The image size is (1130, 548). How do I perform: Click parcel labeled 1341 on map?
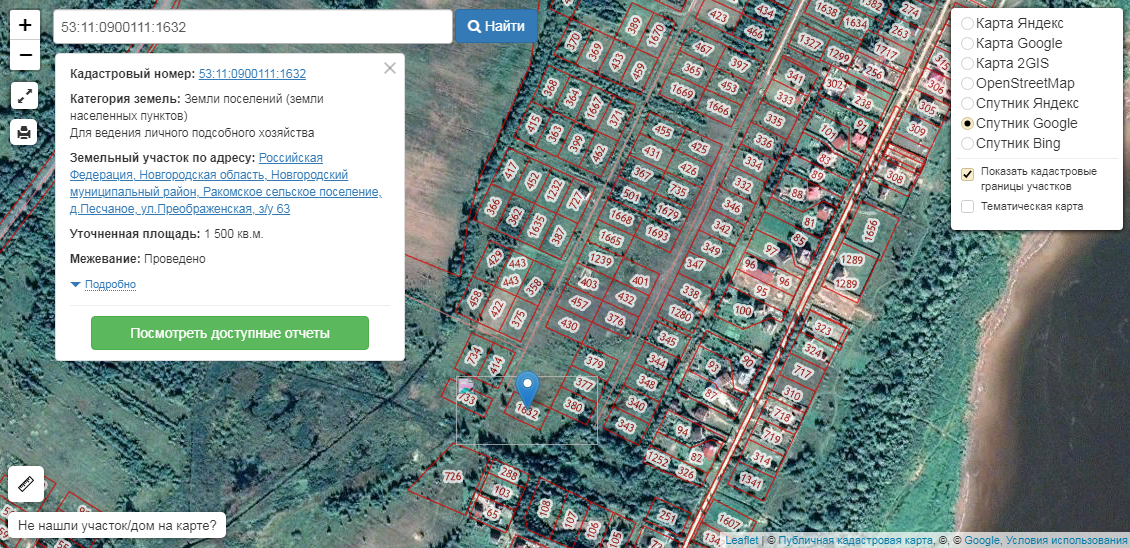751,480
